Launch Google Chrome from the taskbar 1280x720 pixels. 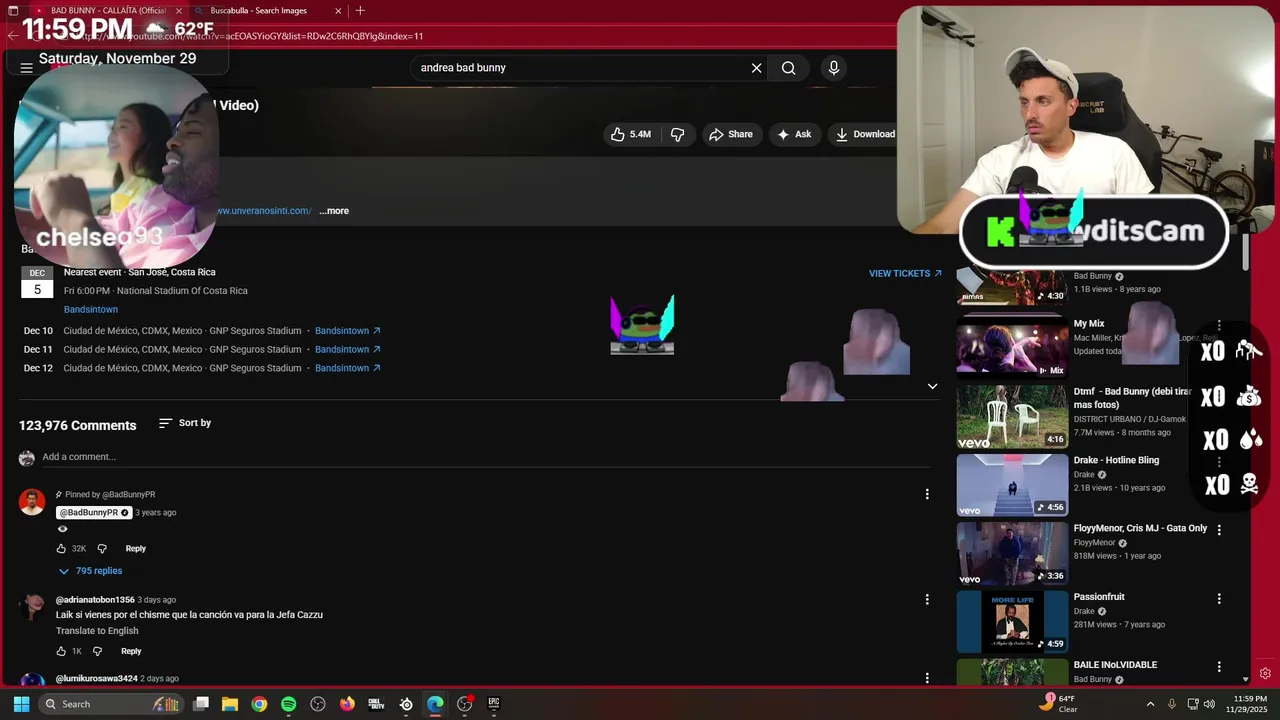point(259,704)
